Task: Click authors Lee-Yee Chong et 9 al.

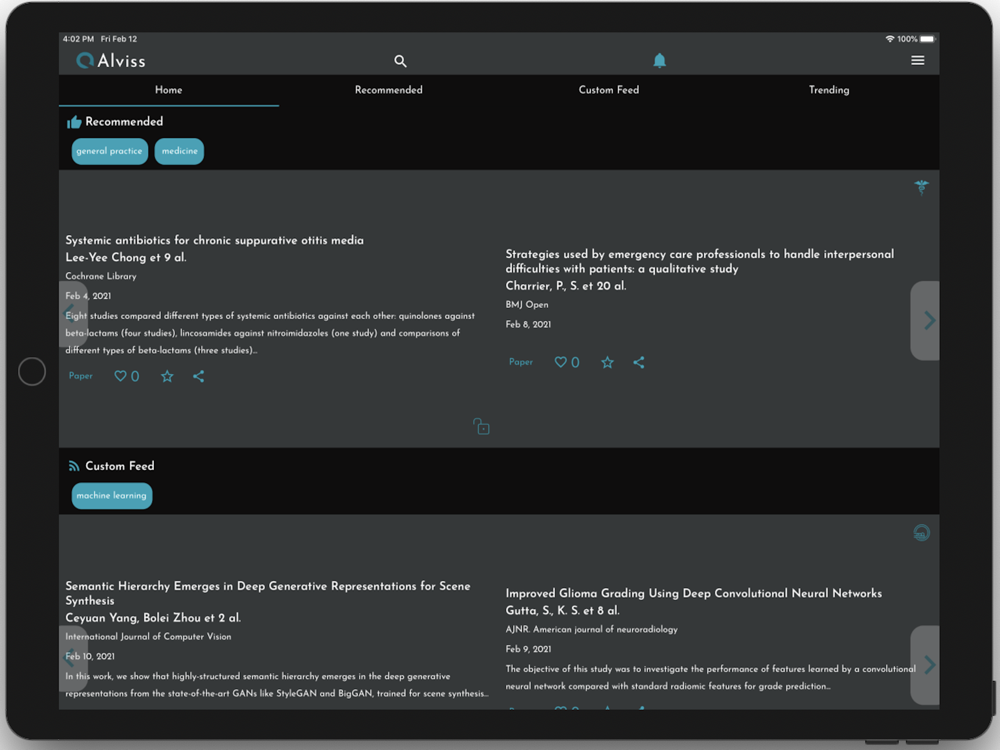Action: coord(126,258)
